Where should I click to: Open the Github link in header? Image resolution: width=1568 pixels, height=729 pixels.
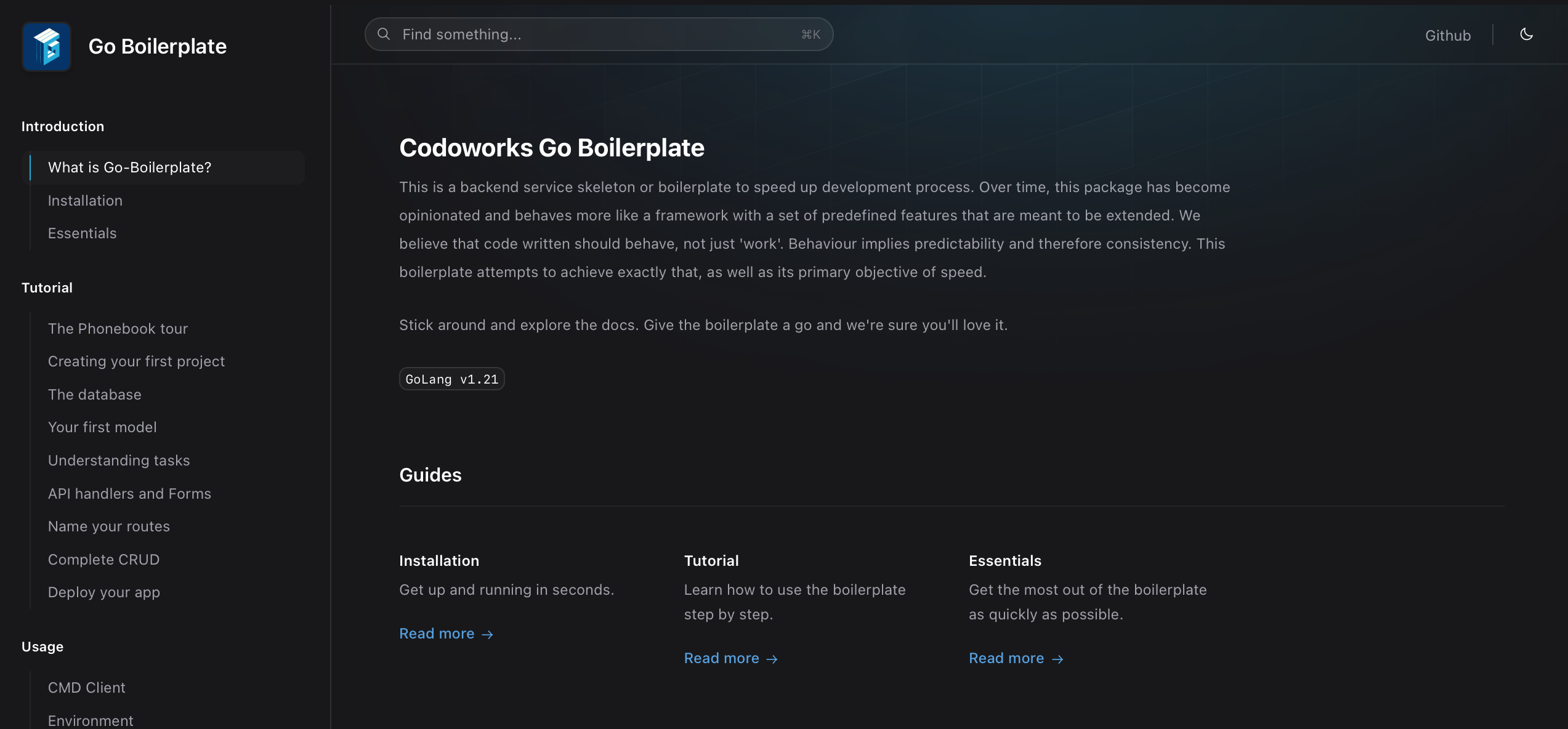pos(1447,36)
